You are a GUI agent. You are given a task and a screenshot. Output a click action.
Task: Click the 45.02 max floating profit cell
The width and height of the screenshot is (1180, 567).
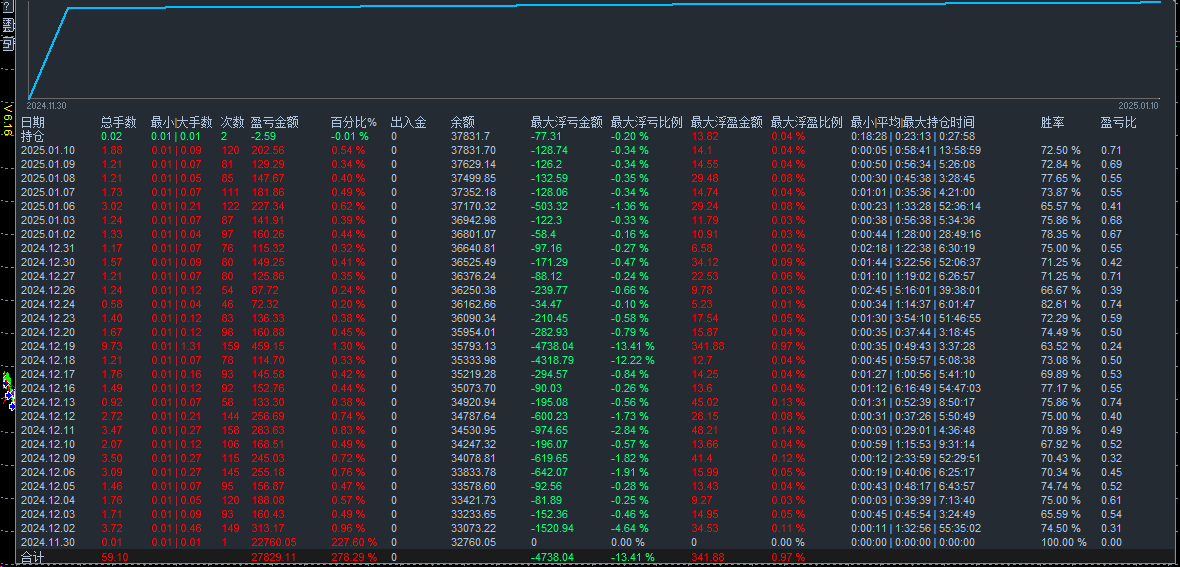coord(704,401)
